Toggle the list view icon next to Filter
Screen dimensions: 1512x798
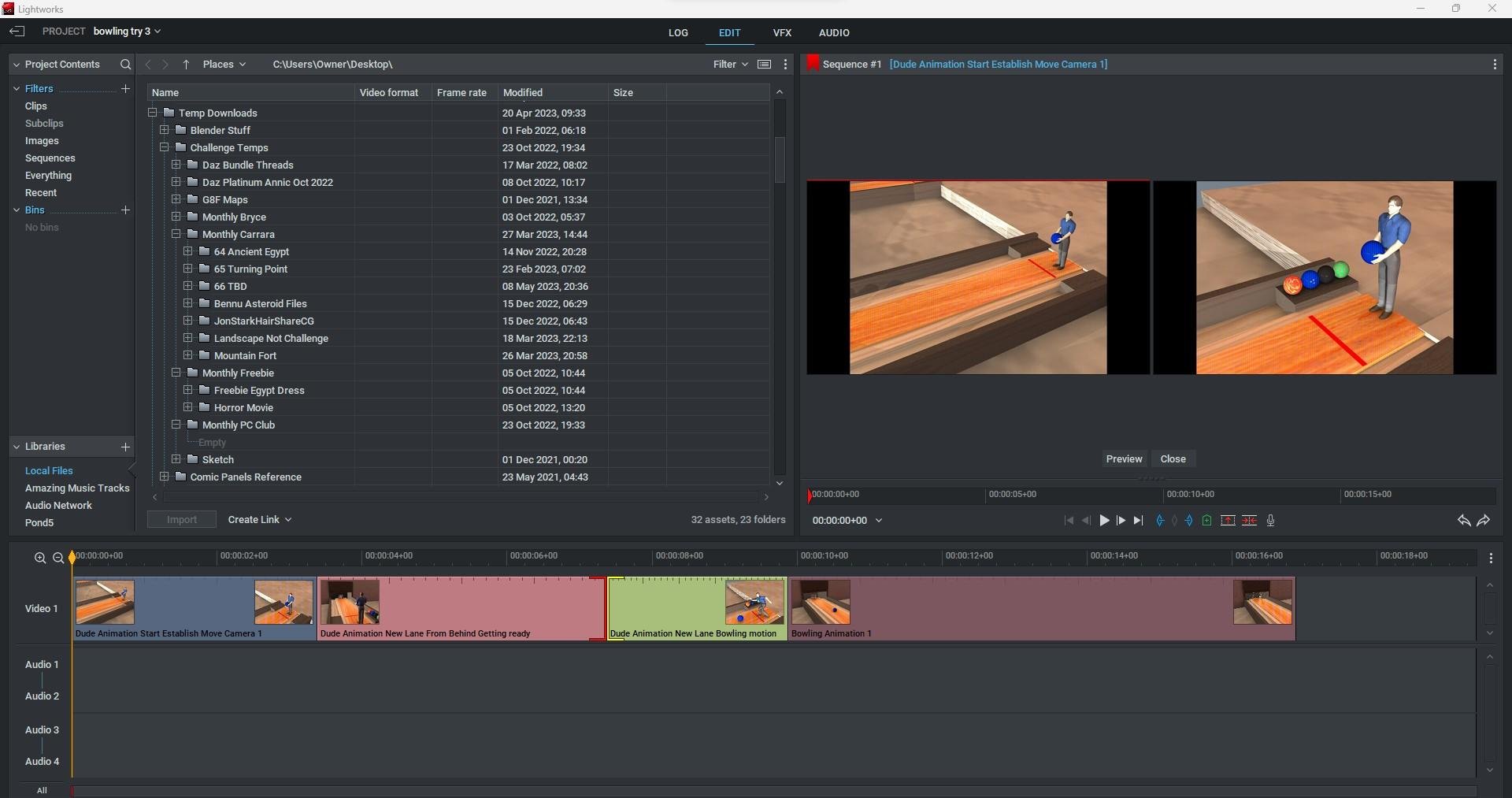(764, 65)
